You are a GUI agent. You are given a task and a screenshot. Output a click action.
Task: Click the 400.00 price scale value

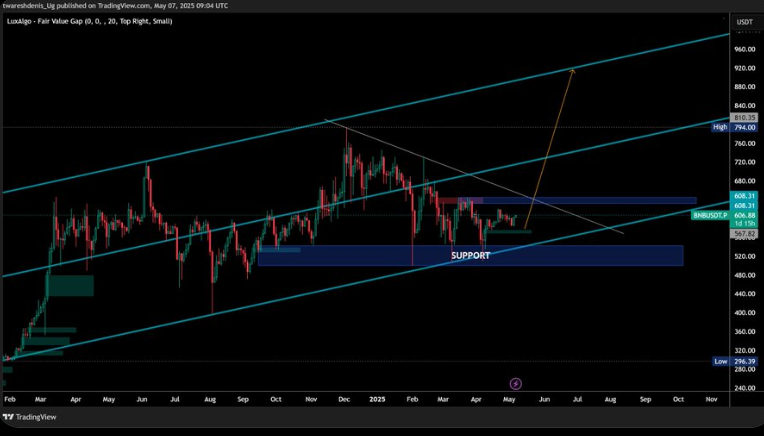click(745, 313)
